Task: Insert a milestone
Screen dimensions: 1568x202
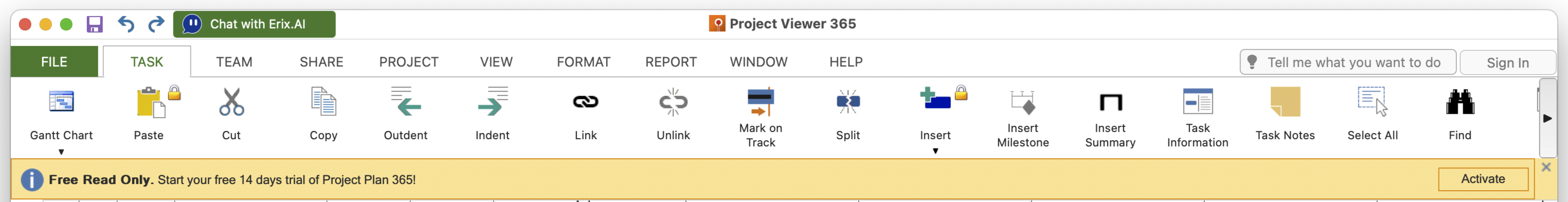Action: [1022, 102]
